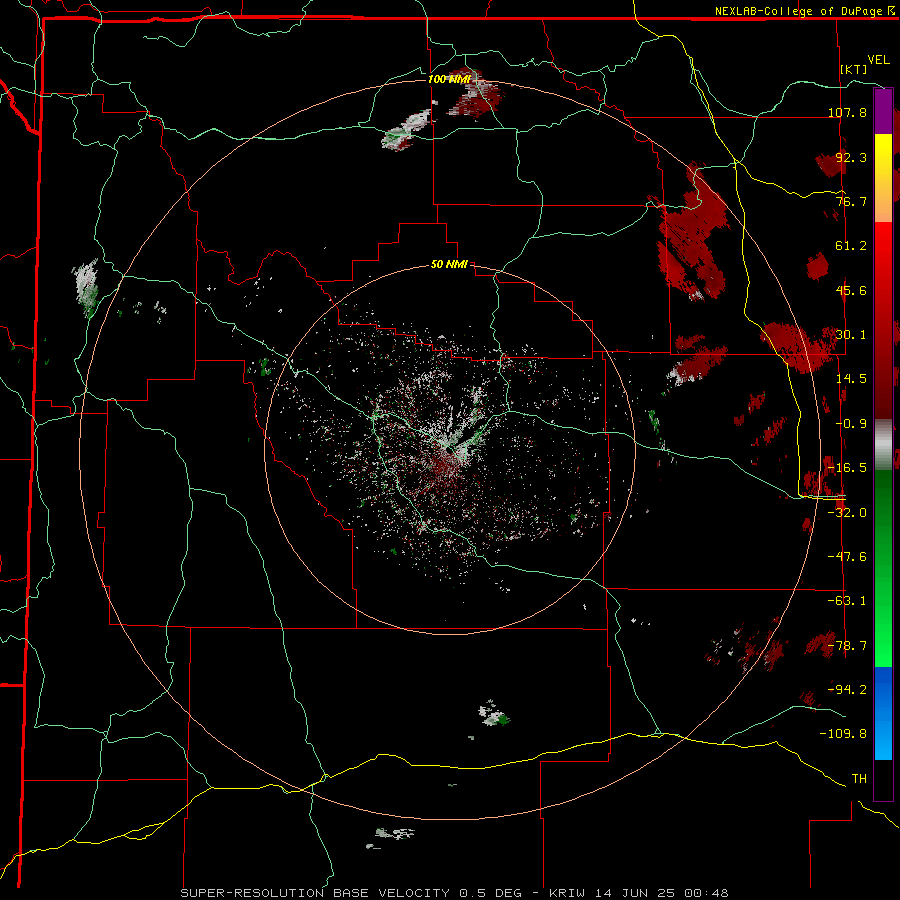The height and width of the screenshot is (900, 900).
Task: Click the VEL legend title
Action: [x=878, y=60]
